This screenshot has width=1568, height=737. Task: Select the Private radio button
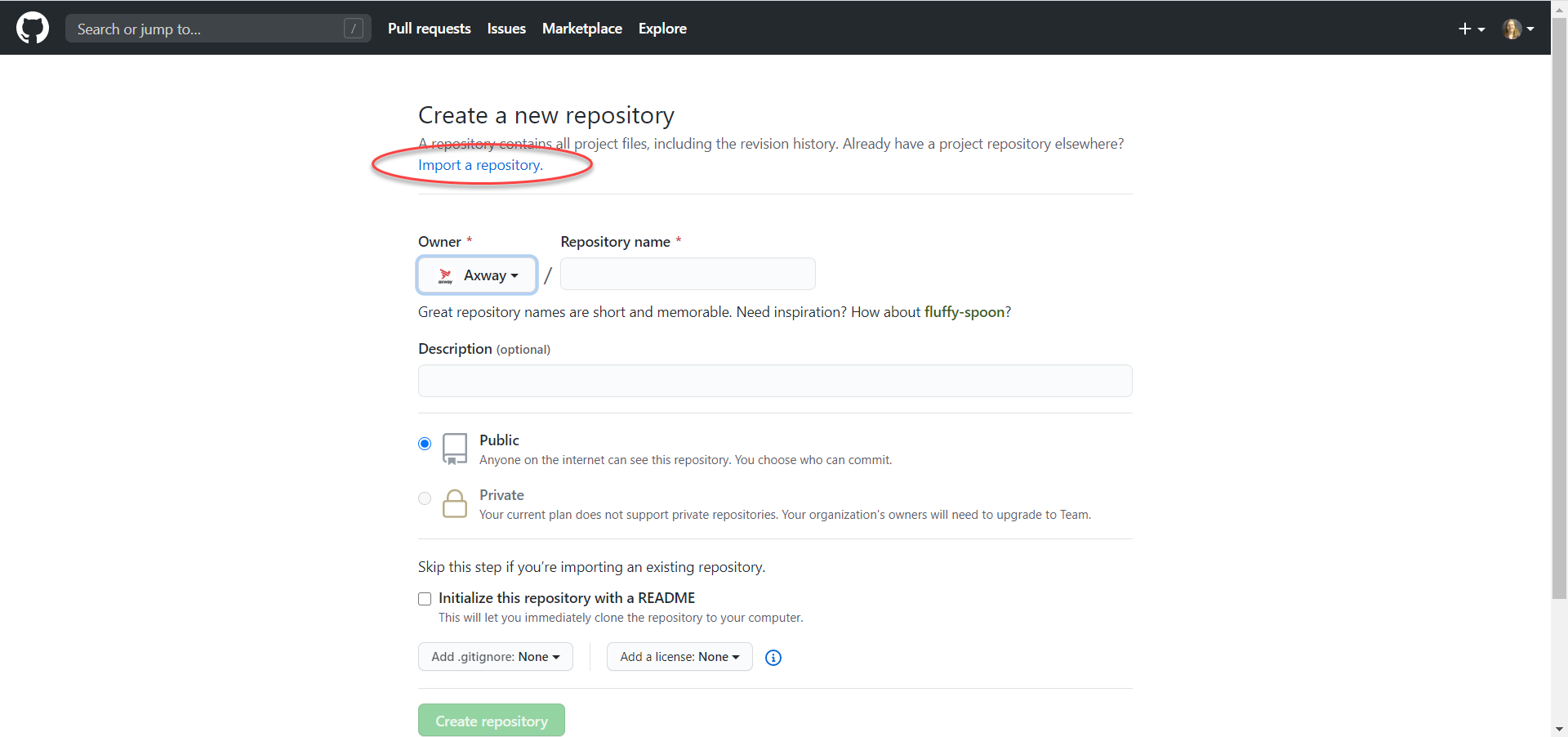point(425,498)
